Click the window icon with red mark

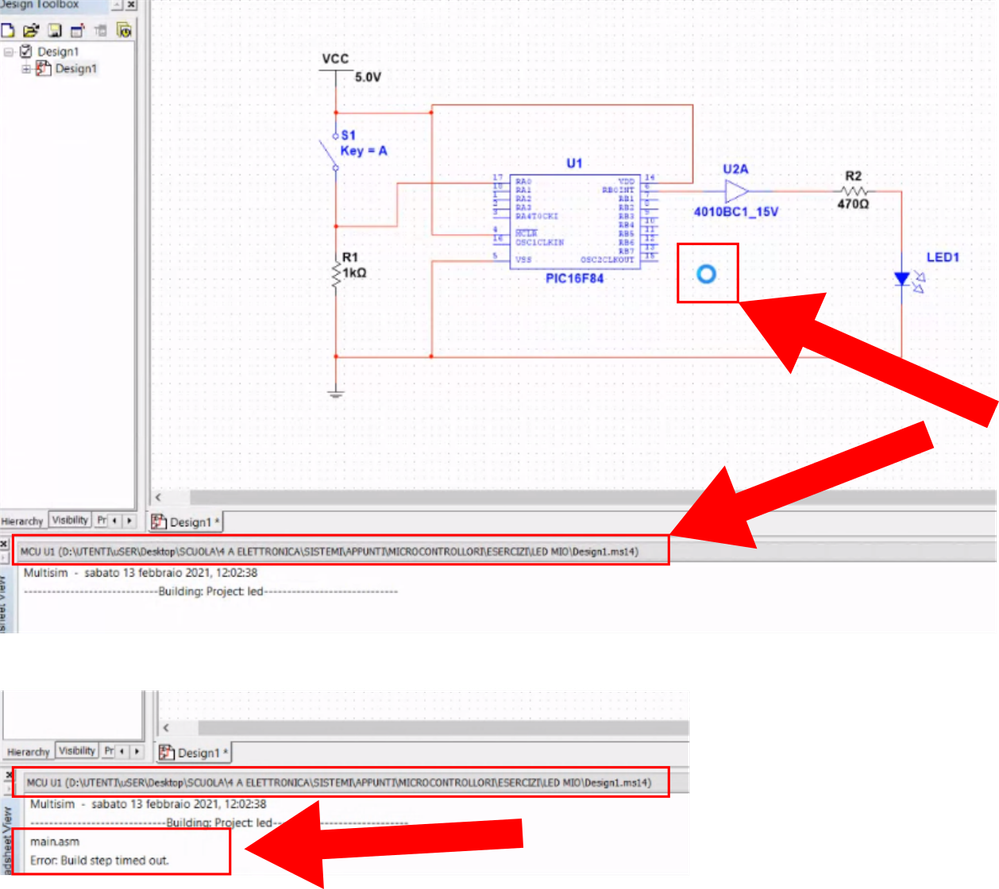coord(78,30)
